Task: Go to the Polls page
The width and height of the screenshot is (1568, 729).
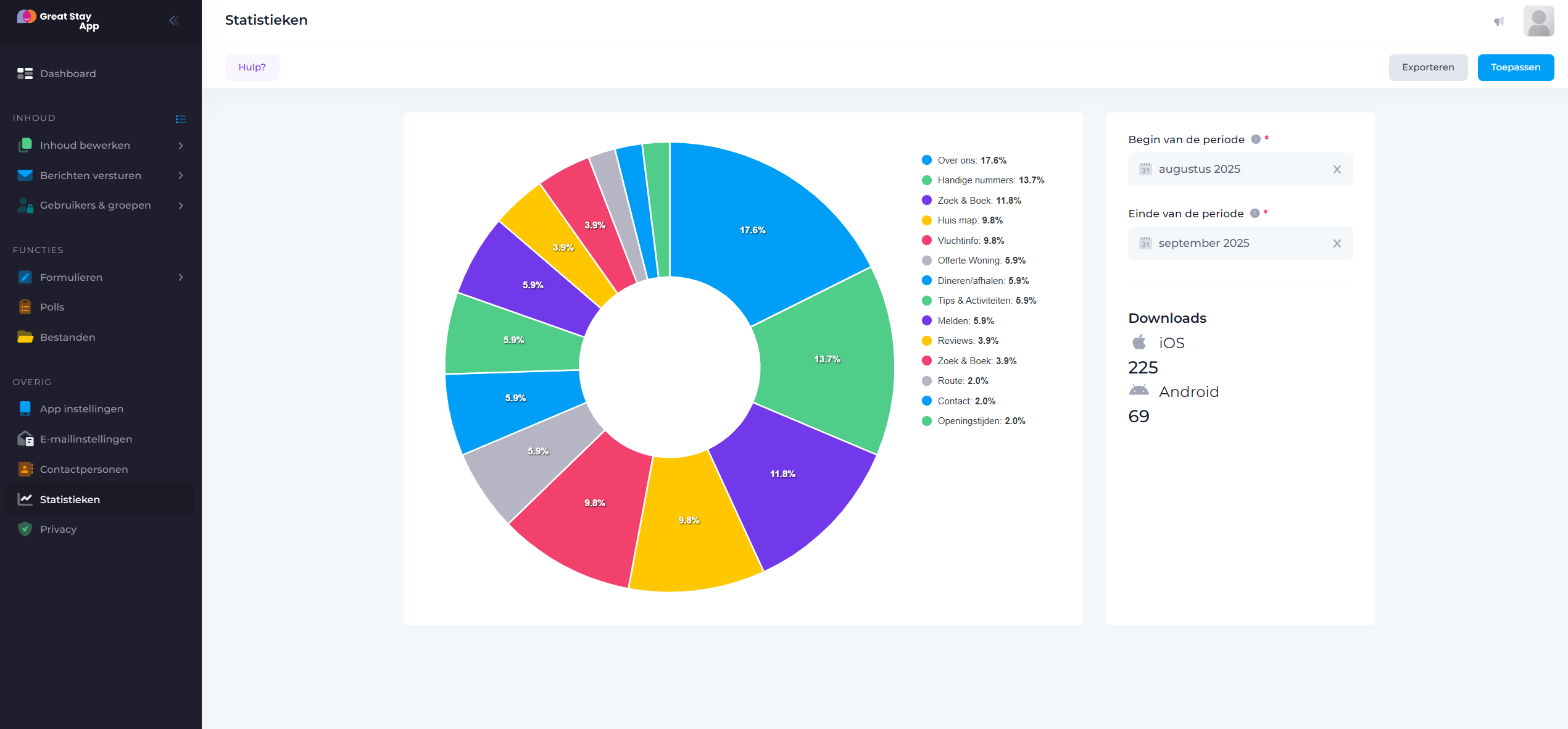Action: coord(52,307)
